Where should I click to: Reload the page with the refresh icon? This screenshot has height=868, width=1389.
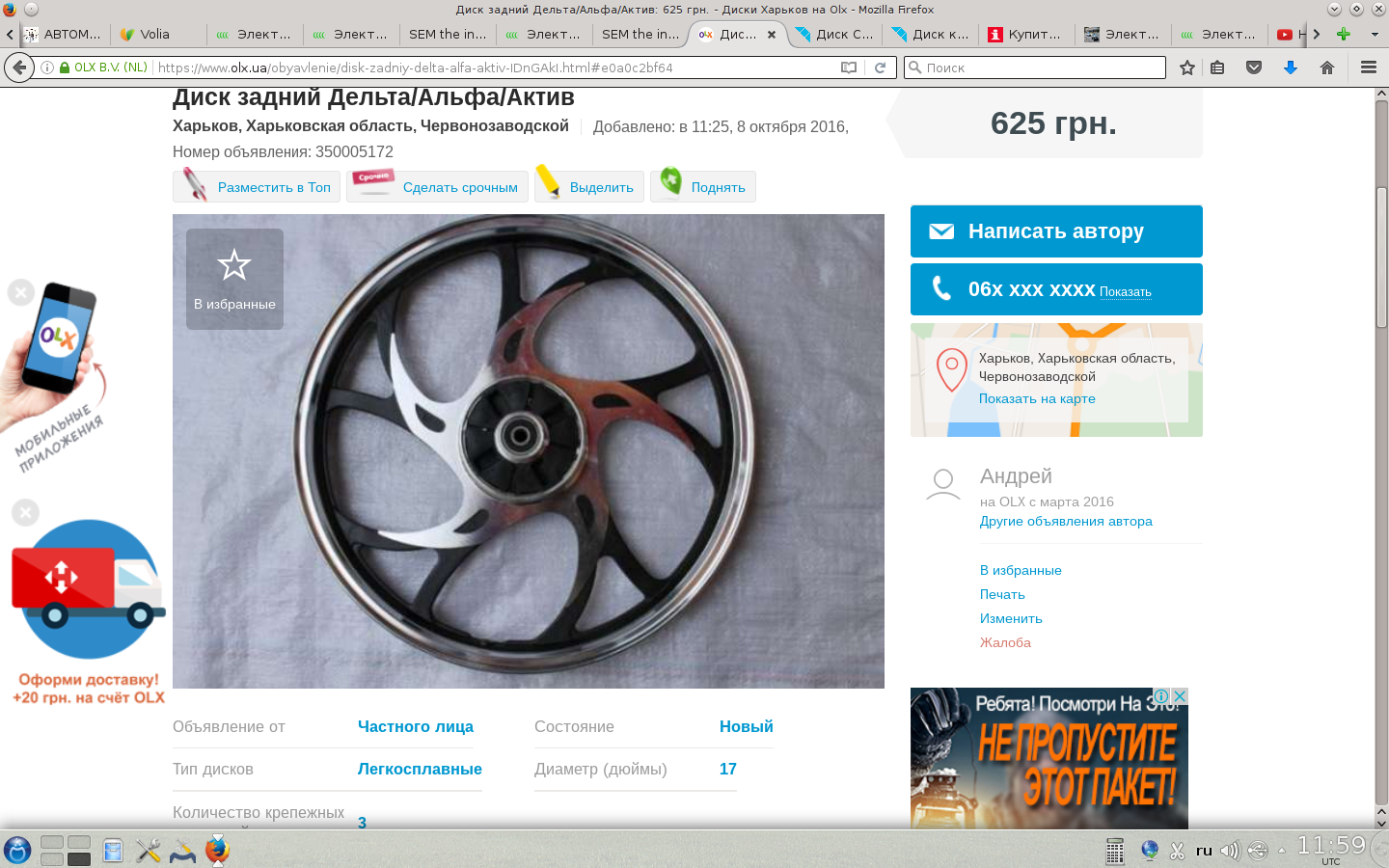[x=880, y=68]
